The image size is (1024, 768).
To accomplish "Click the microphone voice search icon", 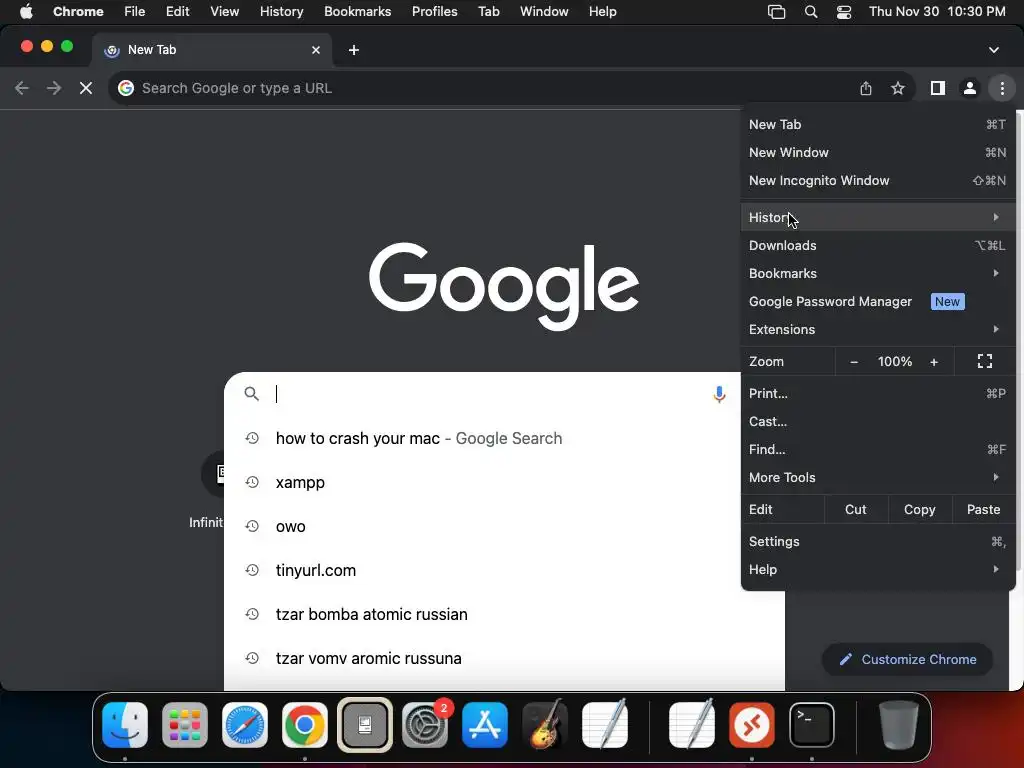I will pos(719,394).
